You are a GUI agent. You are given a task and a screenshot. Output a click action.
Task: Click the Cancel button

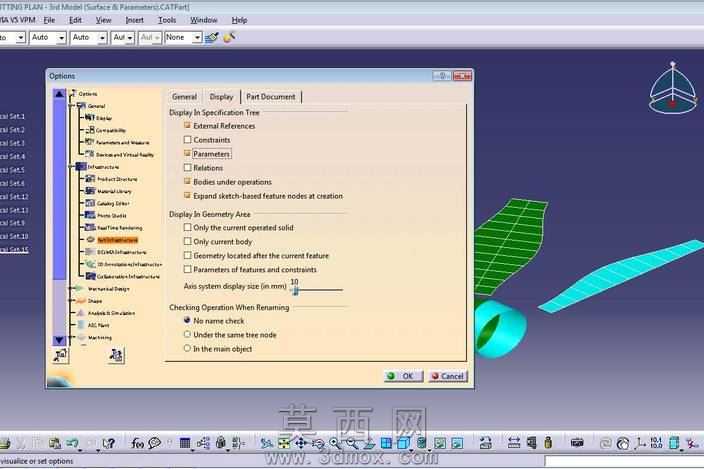click(448, 376)
